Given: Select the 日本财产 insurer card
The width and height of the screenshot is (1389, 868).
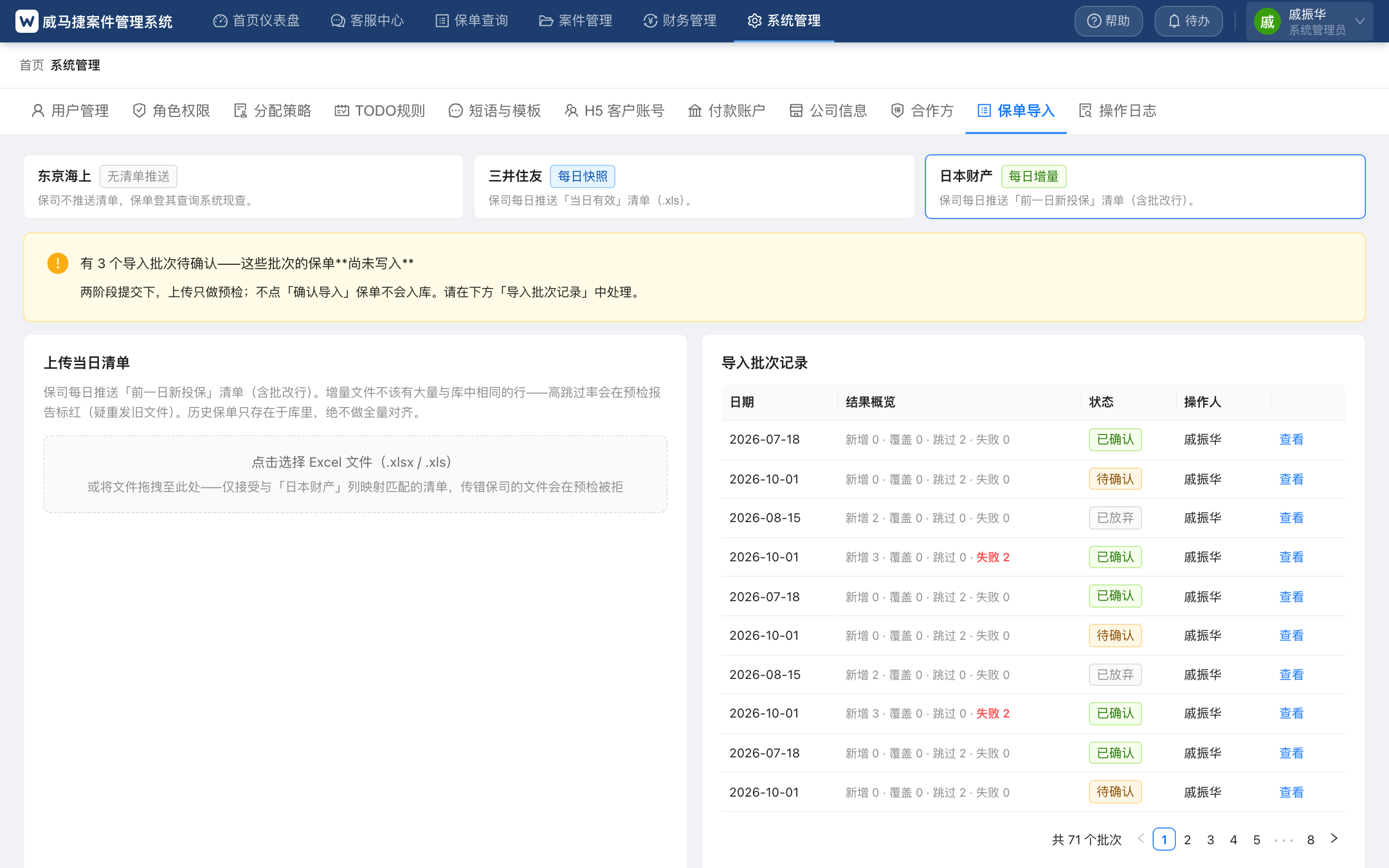Looking at the screenshot, I should (1145, 186).
